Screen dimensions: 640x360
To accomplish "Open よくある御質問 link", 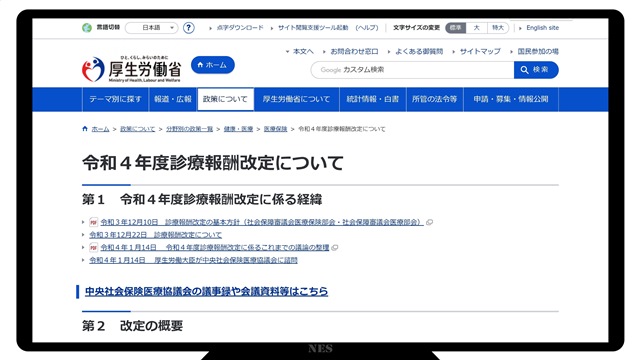I will [419, 51].
